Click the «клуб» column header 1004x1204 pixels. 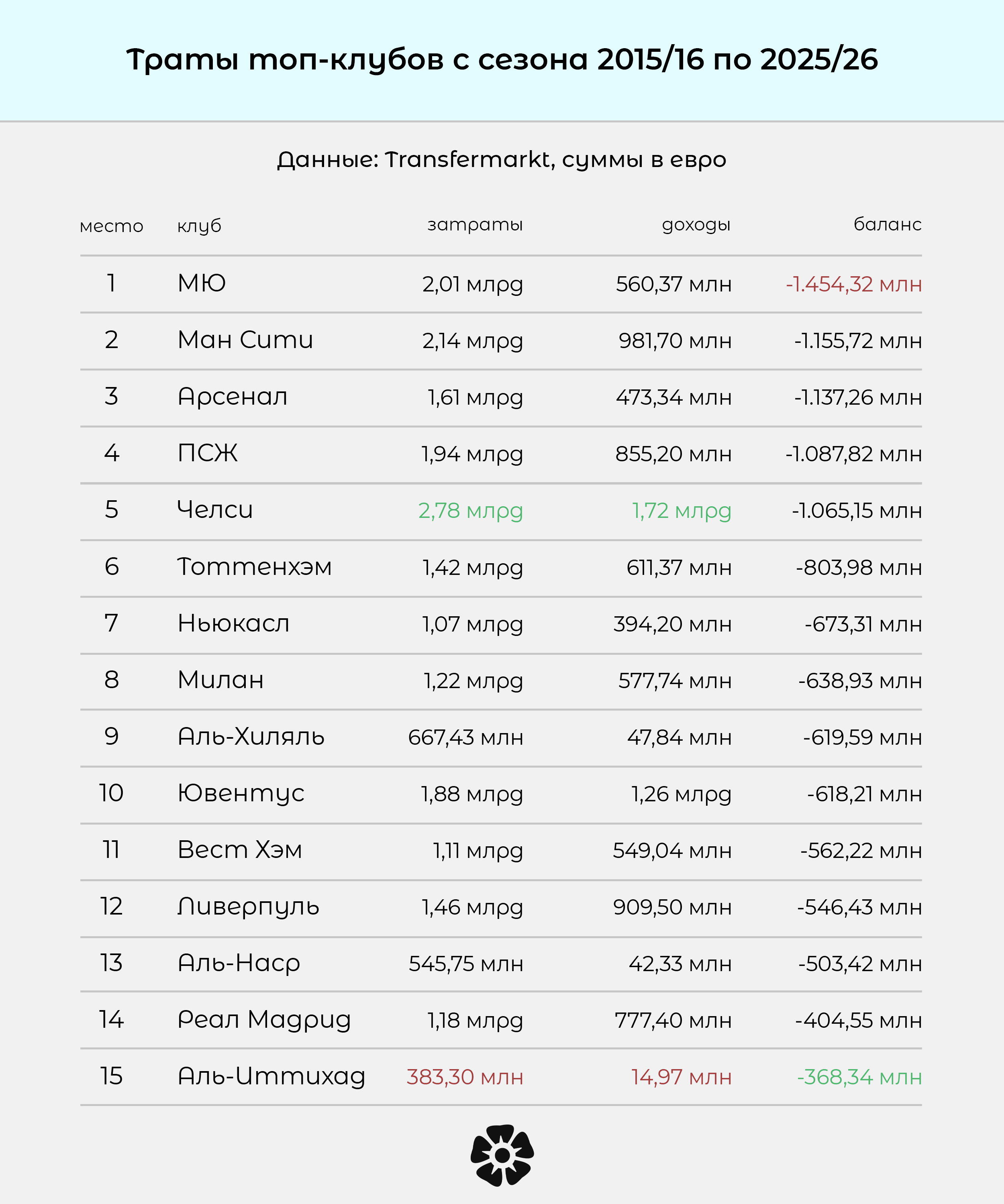[199, 226]
